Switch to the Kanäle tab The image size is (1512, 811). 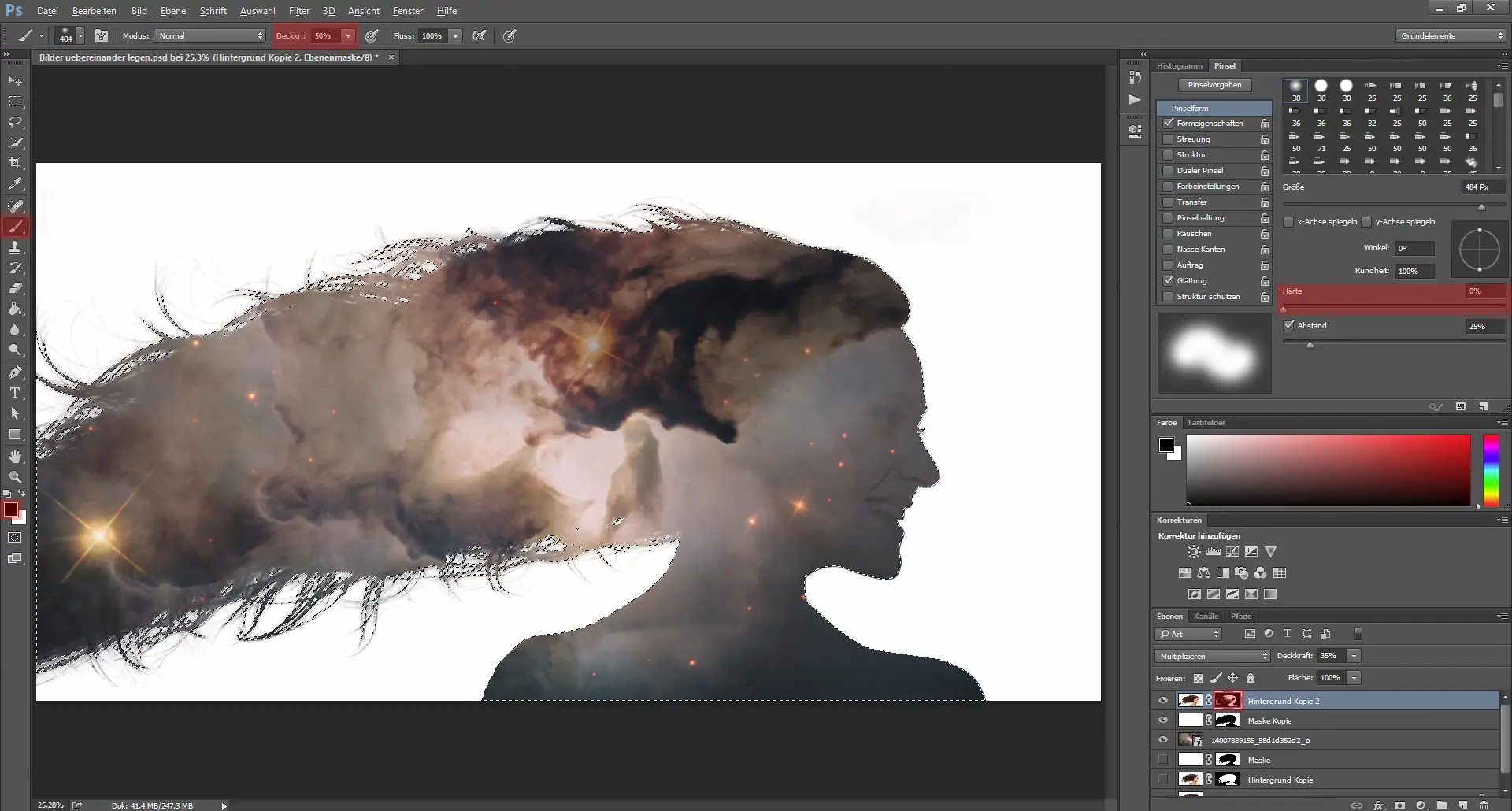point(1206,617)
